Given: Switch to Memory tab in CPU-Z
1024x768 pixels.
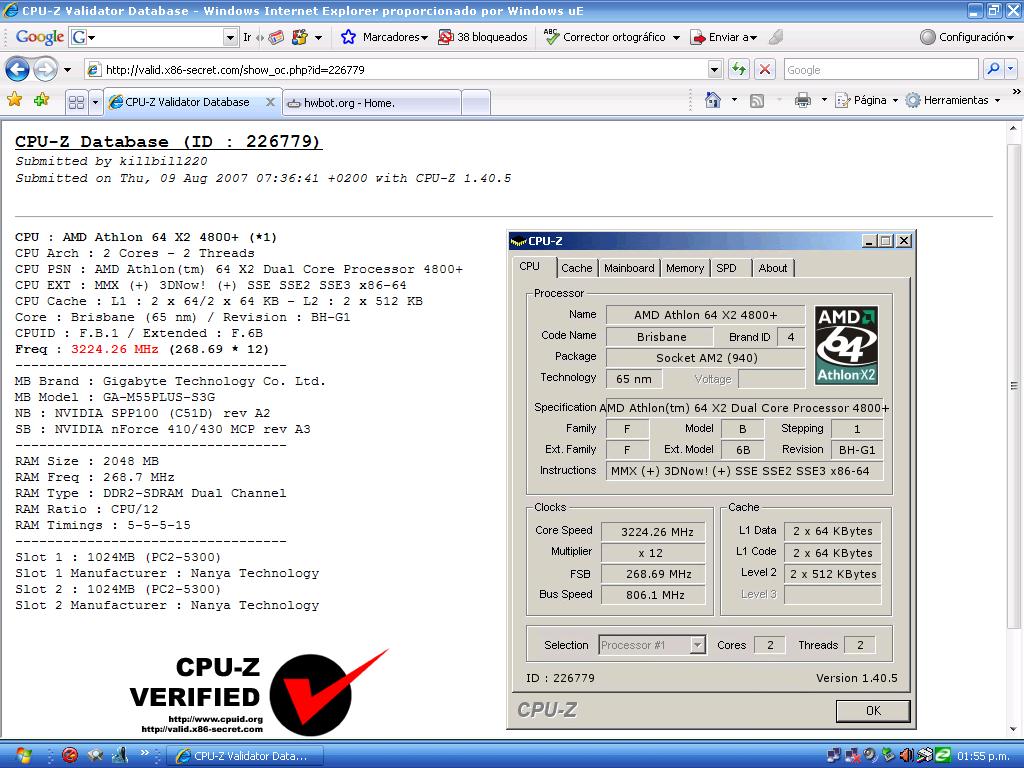Looking at the screenshot, I should 684,268.
